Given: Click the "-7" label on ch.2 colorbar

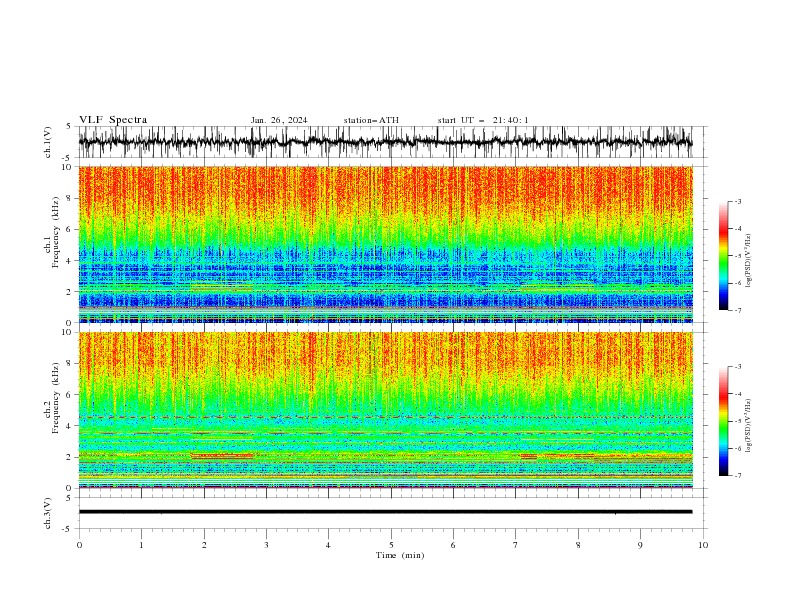Looking at the screenshot, I should point(738,476).
